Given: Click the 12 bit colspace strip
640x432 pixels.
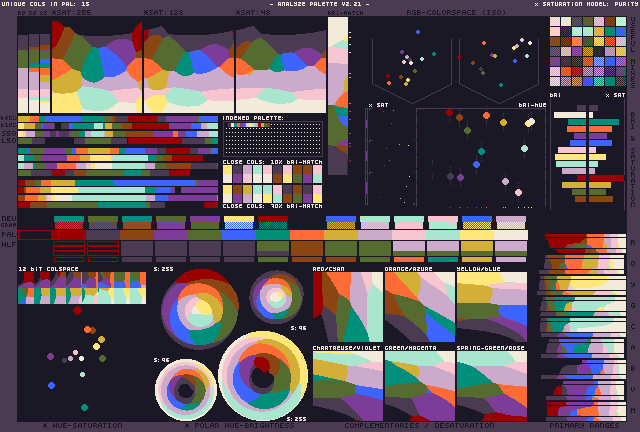Looking at the screenshot, I should (82, 288).
